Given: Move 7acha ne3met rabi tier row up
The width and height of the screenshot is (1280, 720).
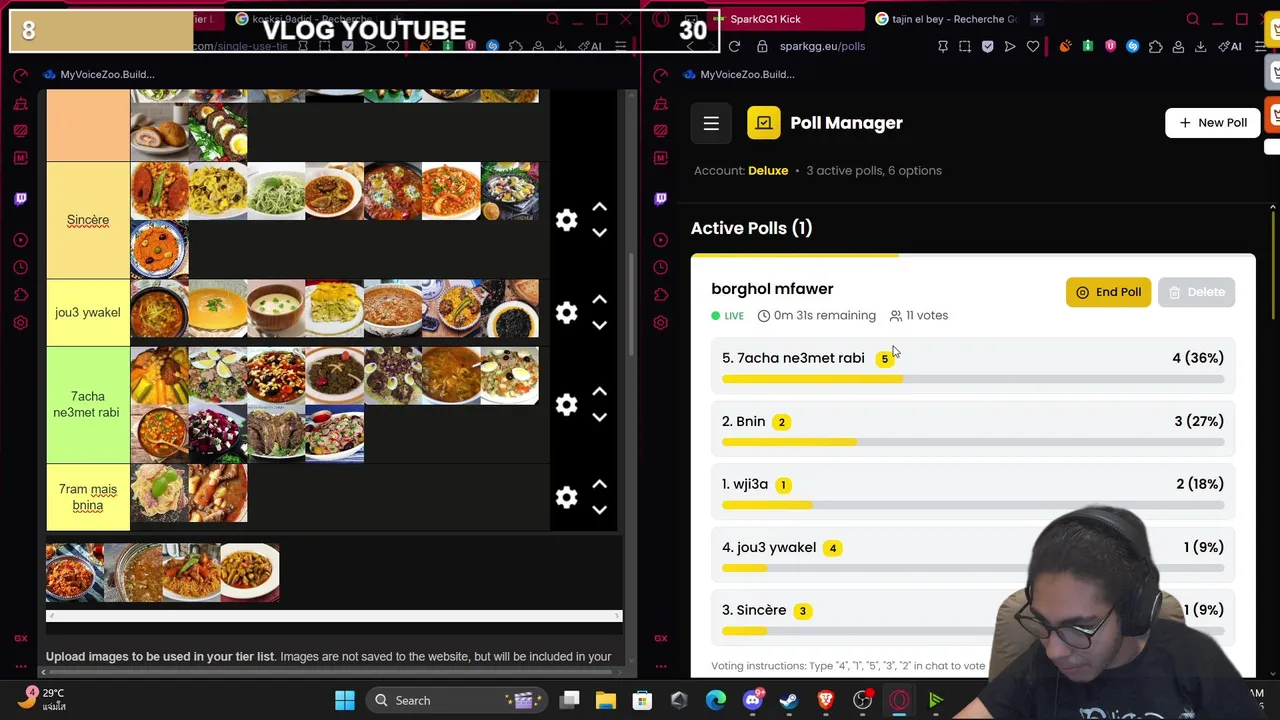Looking at the screenshot, I should tap(599, 391).
